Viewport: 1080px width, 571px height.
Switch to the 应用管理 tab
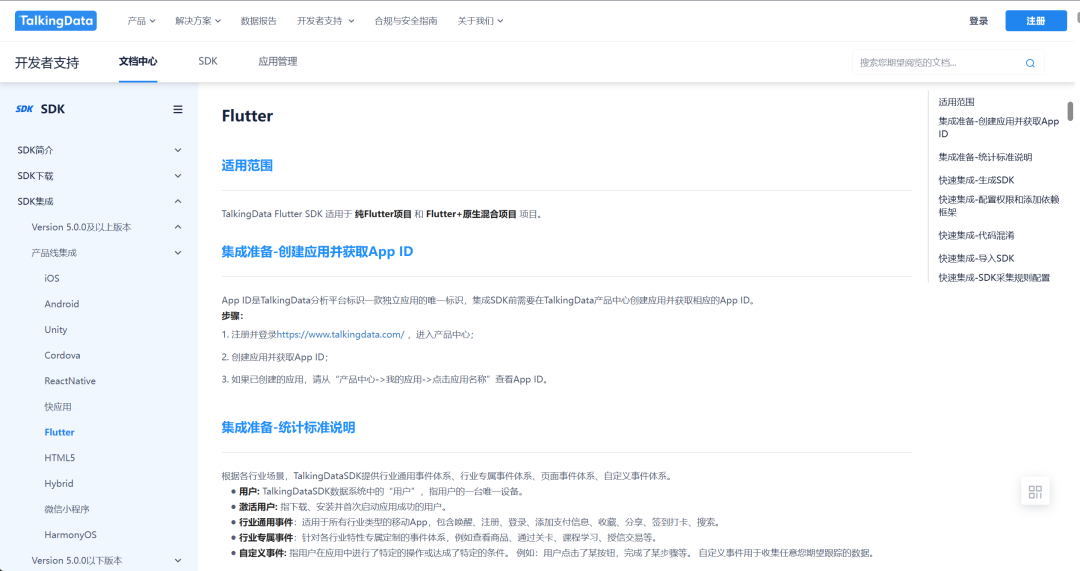[278, 61]
